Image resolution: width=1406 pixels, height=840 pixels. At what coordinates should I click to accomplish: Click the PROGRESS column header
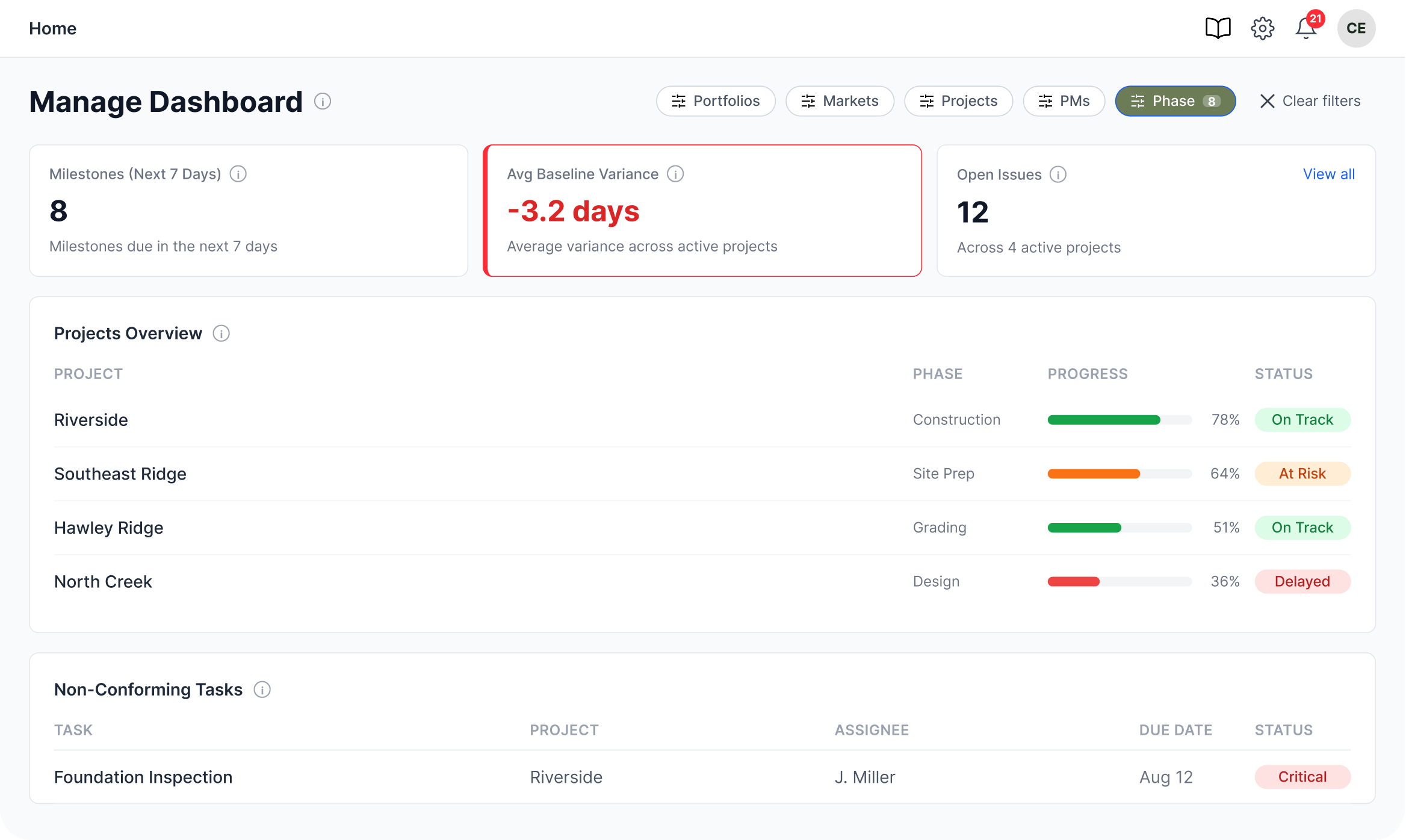point(1088,374)
